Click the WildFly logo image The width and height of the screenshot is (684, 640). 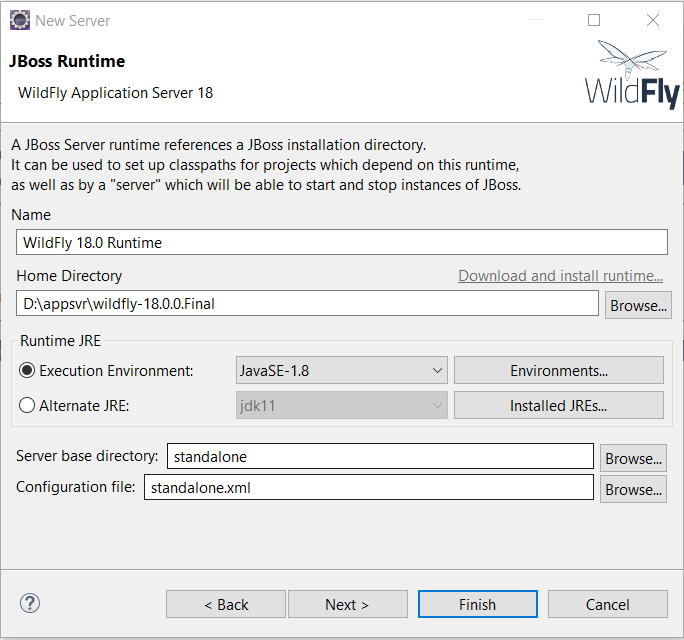(632, 75)
